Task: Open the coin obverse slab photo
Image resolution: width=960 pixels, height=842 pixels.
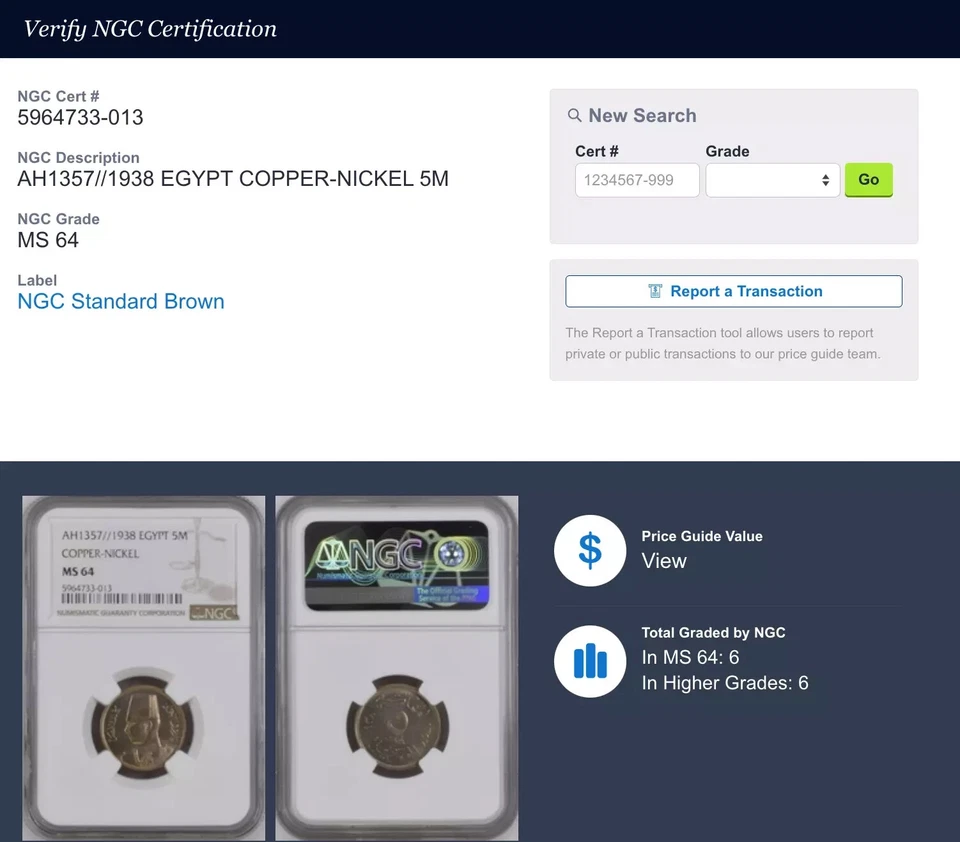Action: (144, 668)
